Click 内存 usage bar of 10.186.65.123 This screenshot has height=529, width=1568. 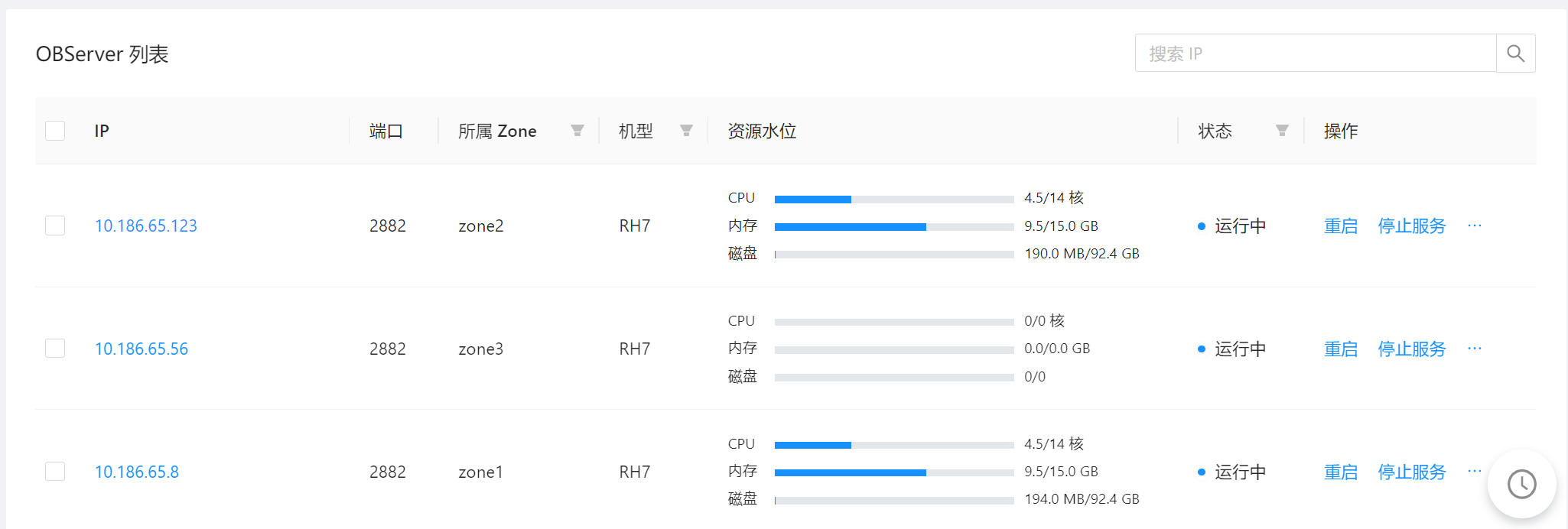tap(894, 227)
